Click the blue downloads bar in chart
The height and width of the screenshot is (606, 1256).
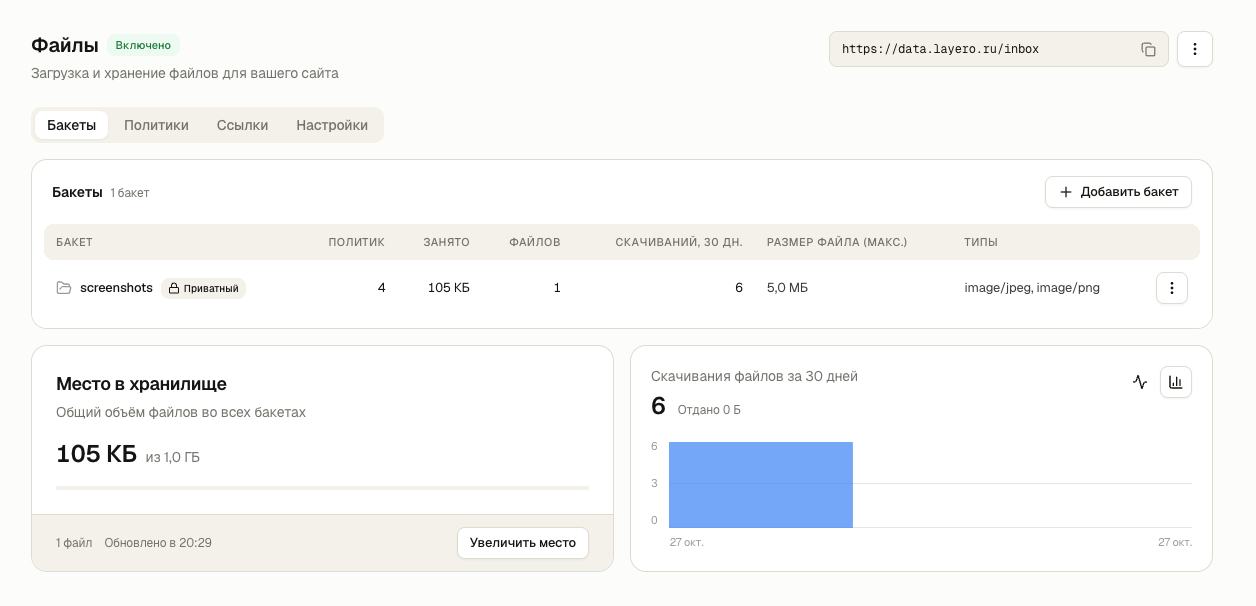point(761,485)
